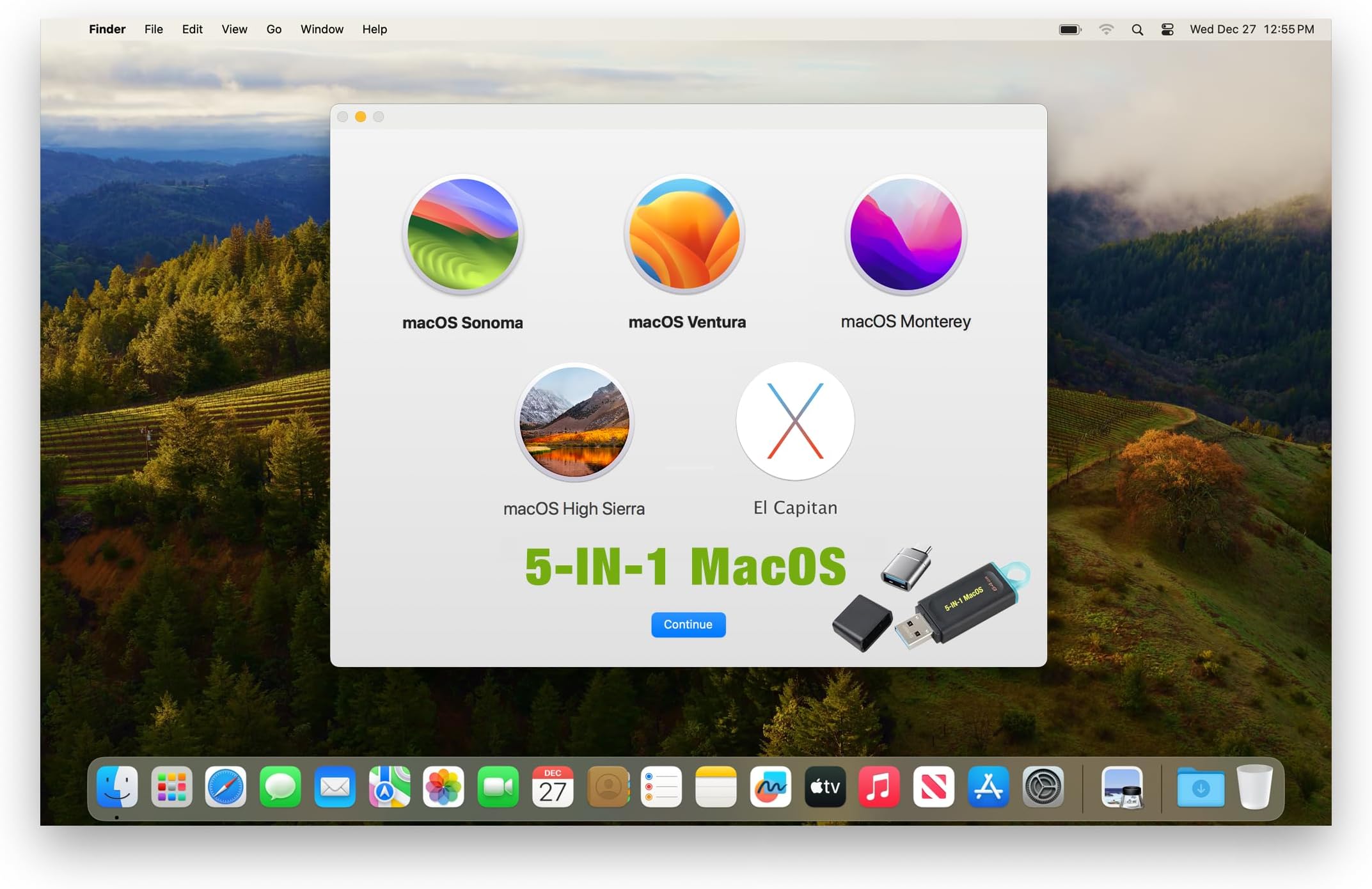Open Apple TV from the Dock
The height and width of the screenshot is (889, 1372).
tap(825, 787)
